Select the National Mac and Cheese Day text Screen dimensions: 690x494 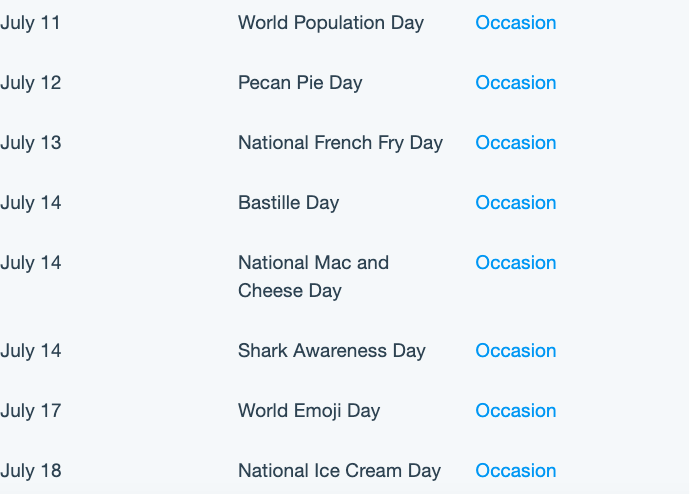tap(313, 277)
